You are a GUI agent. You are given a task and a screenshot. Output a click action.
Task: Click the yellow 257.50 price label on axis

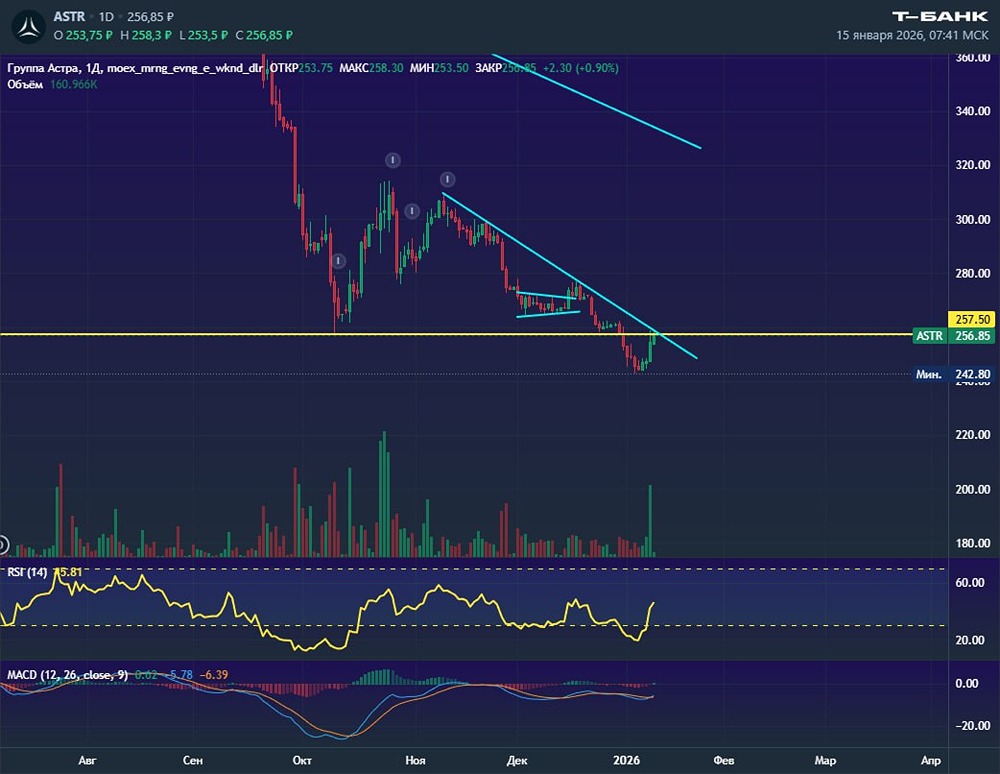tap(972, 319)
